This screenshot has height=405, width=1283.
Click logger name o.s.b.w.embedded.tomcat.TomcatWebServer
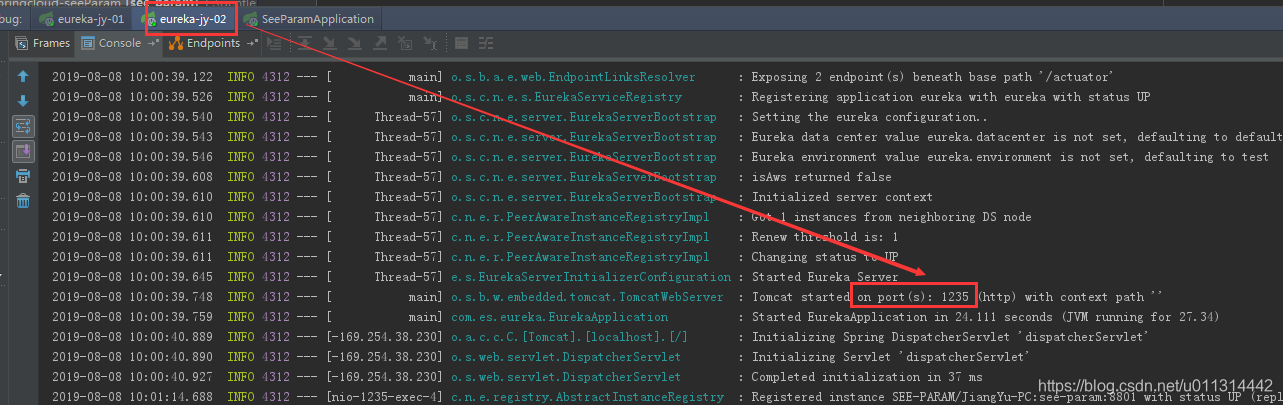pos(587,297)
